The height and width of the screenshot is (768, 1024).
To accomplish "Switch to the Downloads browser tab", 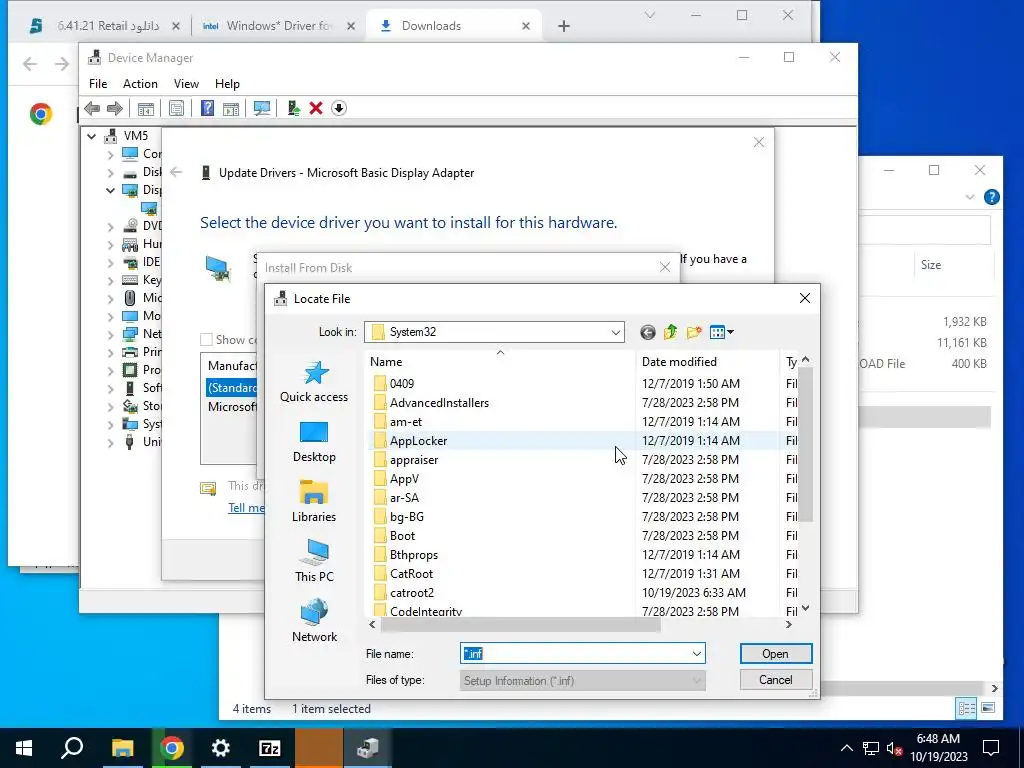I will (454, 26).
